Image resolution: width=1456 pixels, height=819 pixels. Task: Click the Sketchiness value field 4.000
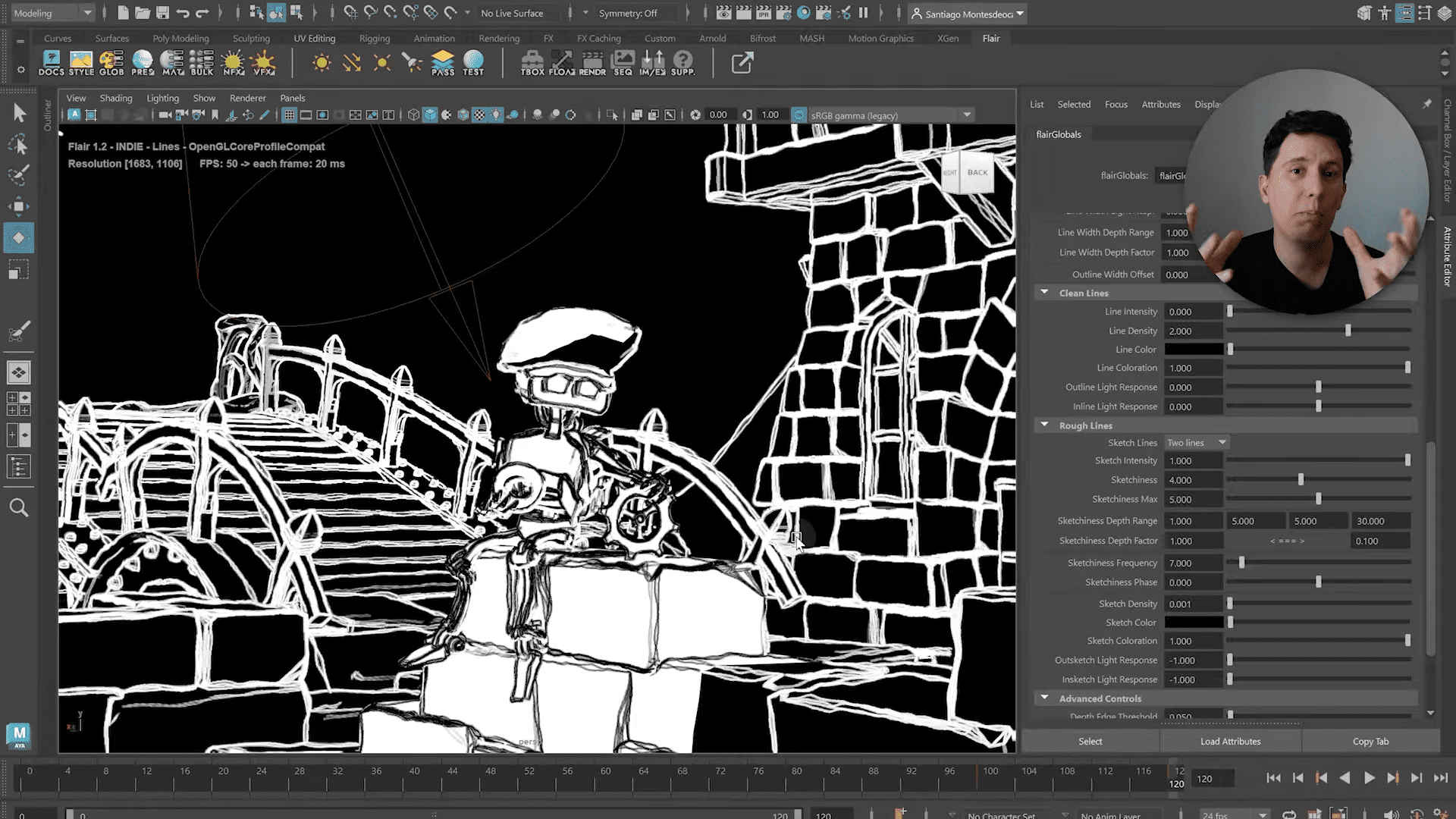pos(1194,480)
